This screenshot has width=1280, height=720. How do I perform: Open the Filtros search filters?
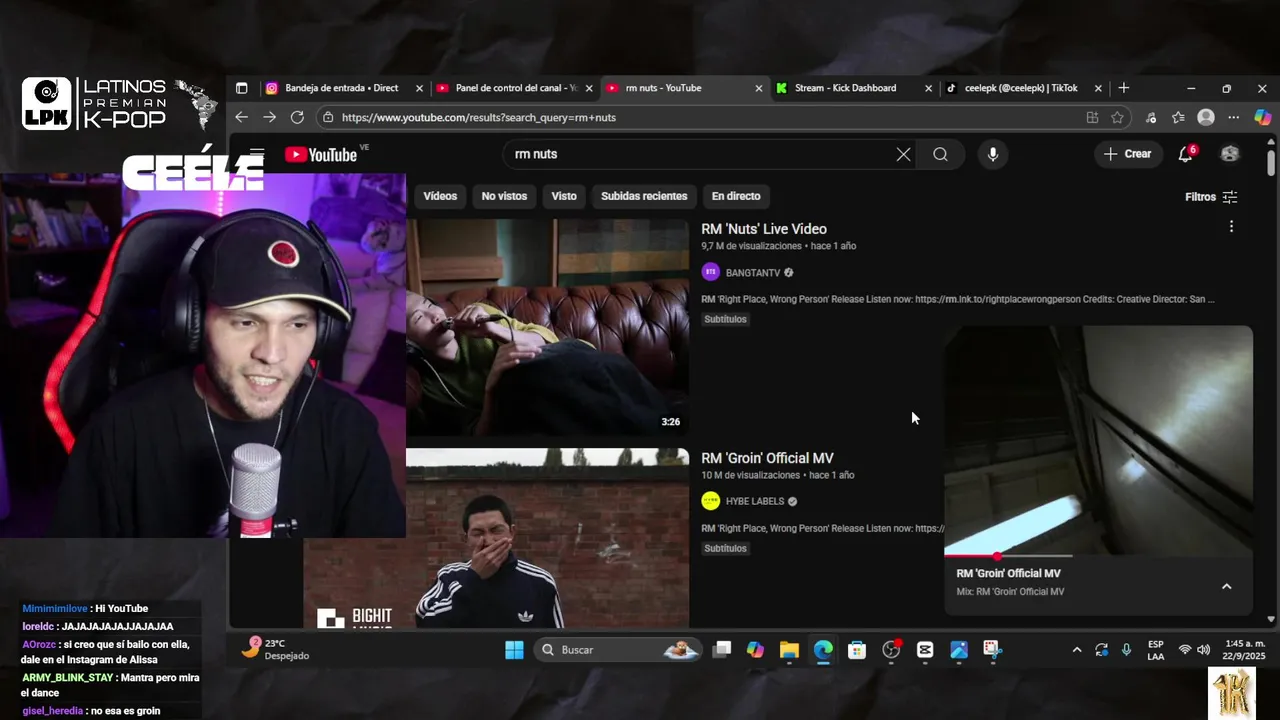click(1211, 197)
